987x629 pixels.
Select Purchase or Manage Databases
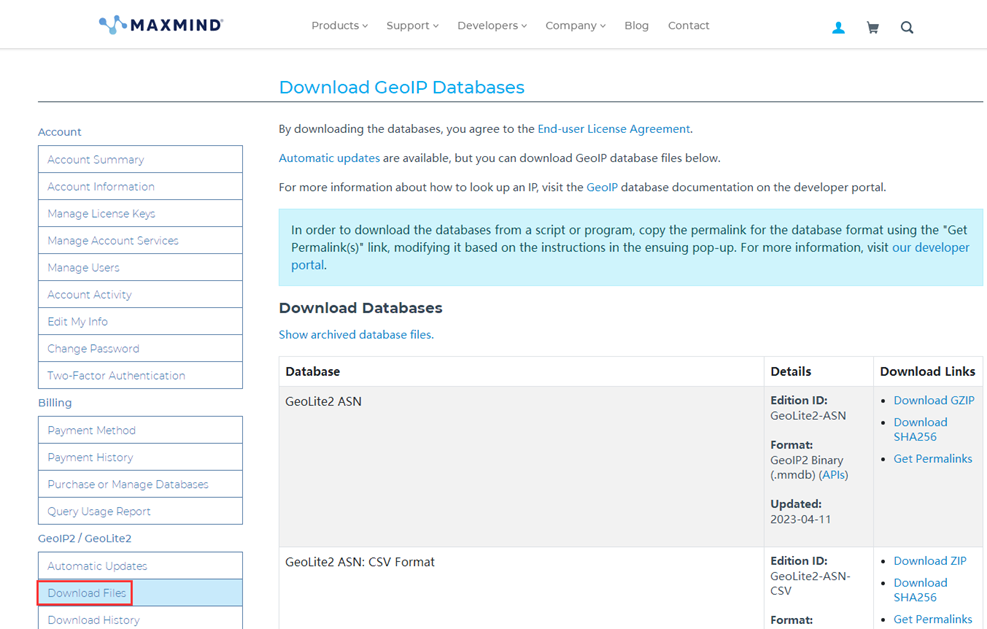point(140,484)
